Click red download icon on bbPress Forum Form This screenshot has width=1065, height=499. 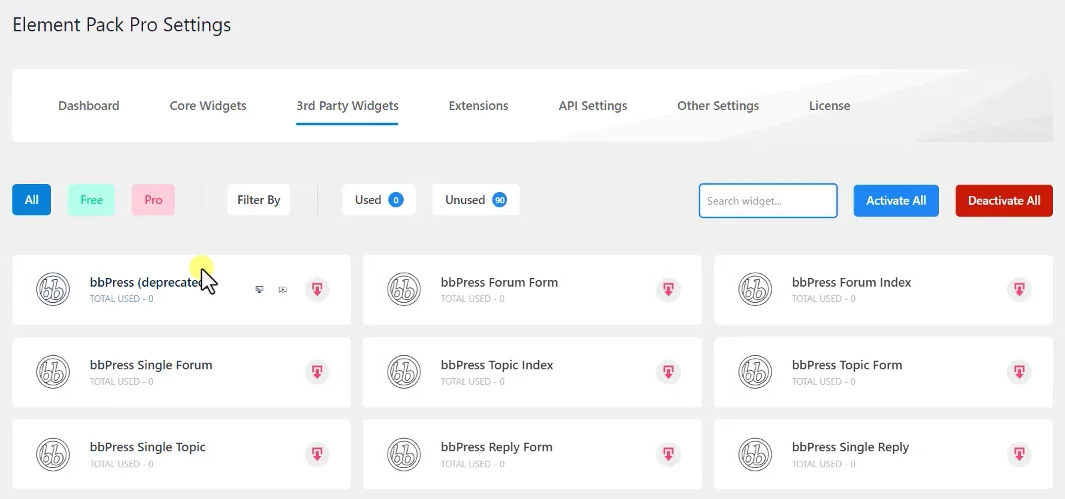click(668, 289)
